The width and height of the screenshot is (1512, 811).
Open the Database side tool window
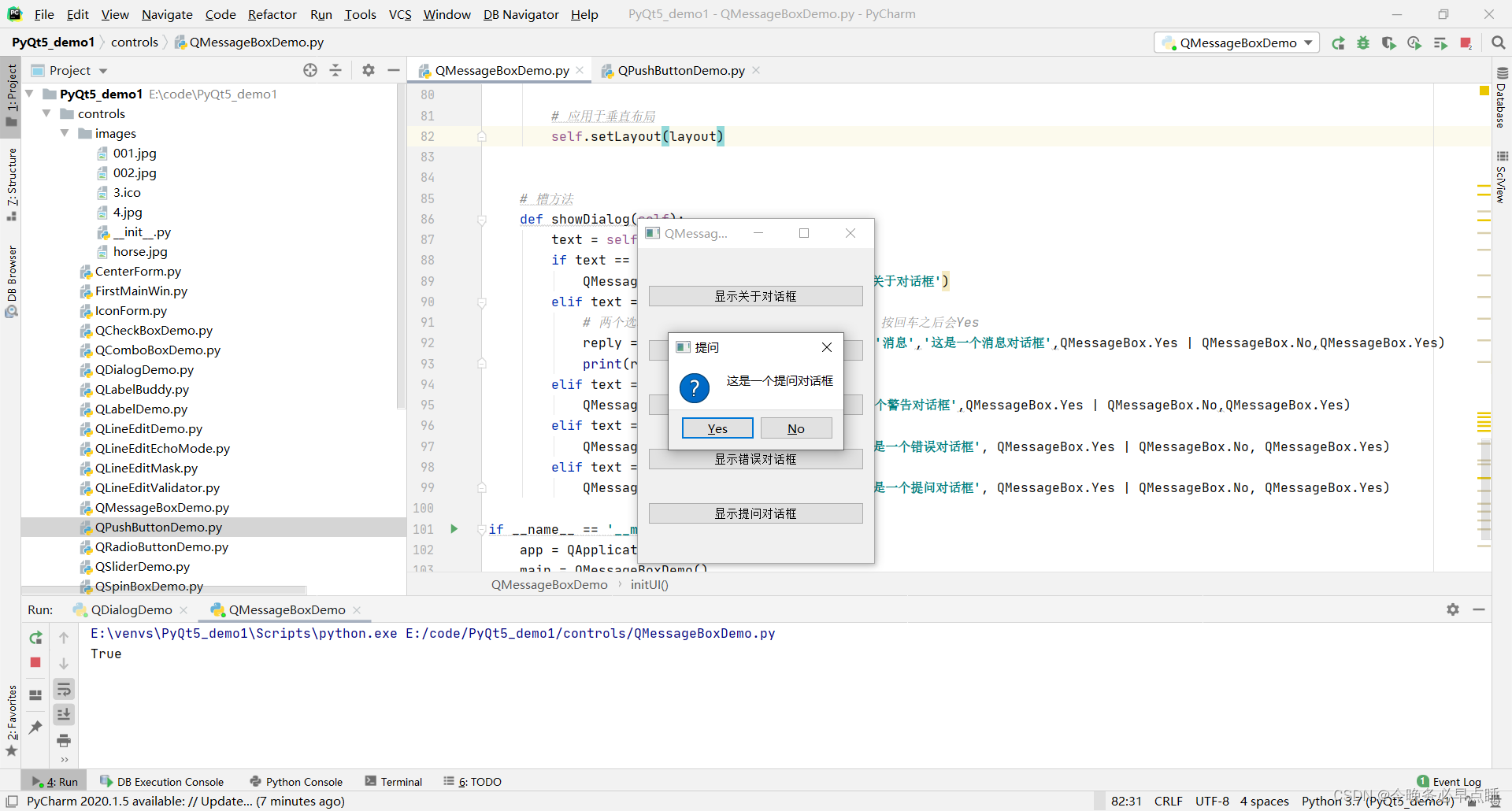[x=1502, y=98]
